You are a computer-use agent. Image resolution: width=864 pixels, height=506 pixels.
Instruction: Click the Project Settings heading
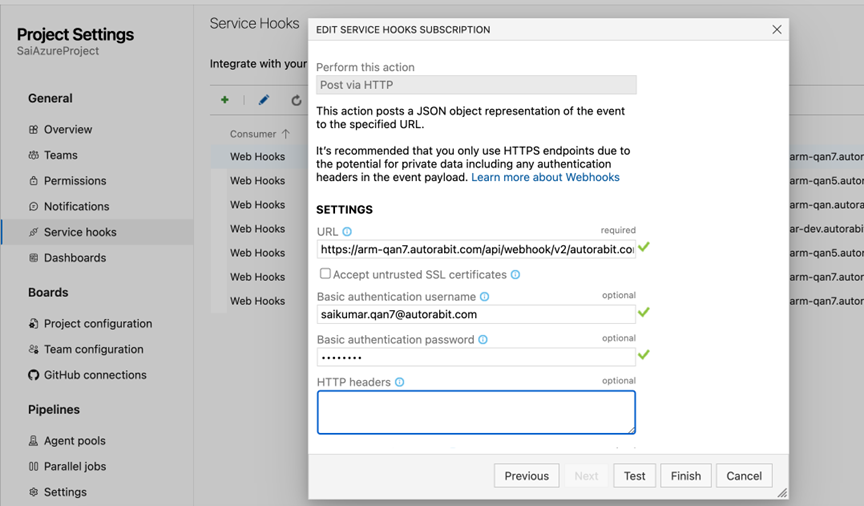[75, 34]
